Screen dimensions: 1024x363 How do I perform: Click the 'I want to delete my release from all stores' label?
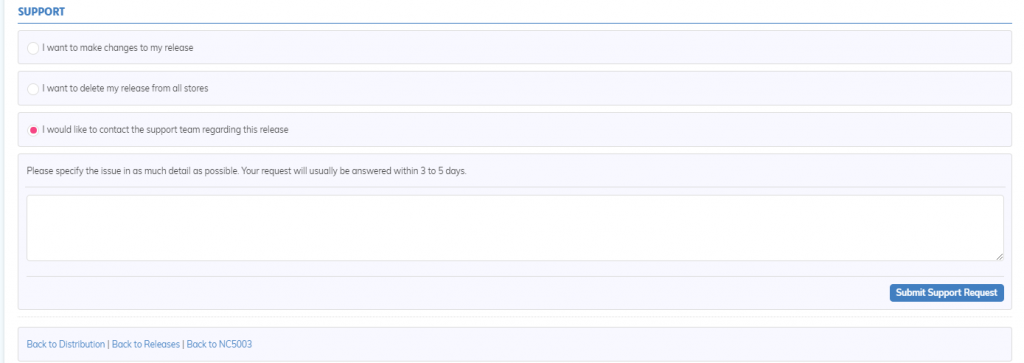[125, 88]
